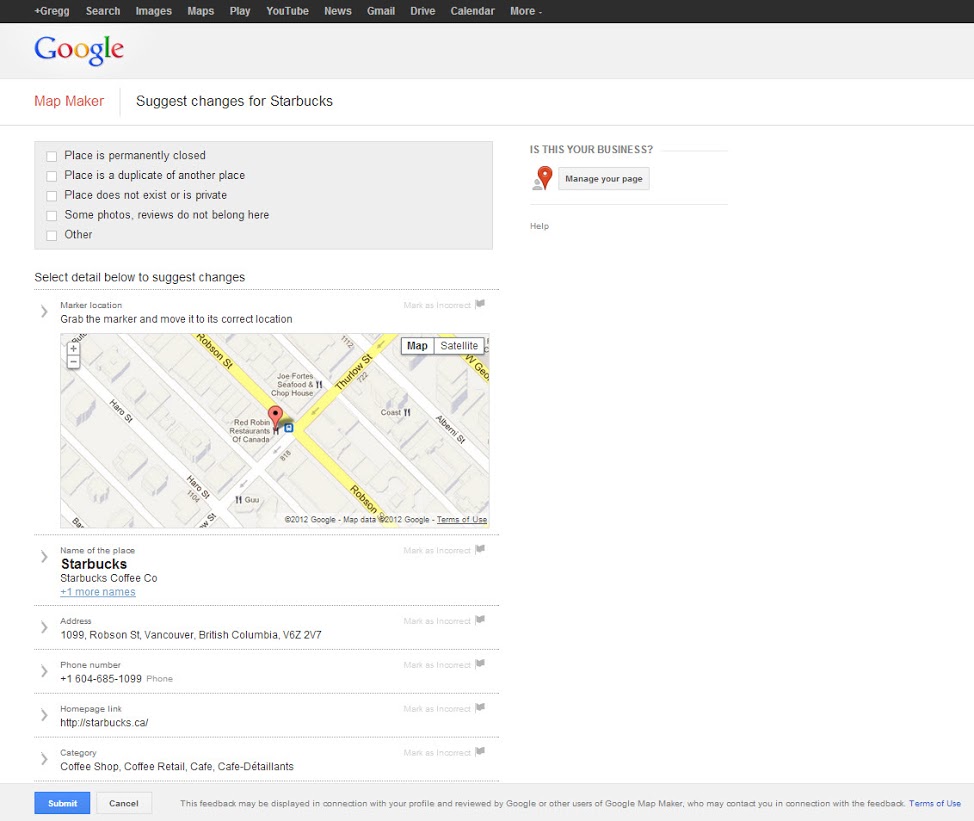Go to News in the top bar
974x821 pixels.
(x=337, y=11)
